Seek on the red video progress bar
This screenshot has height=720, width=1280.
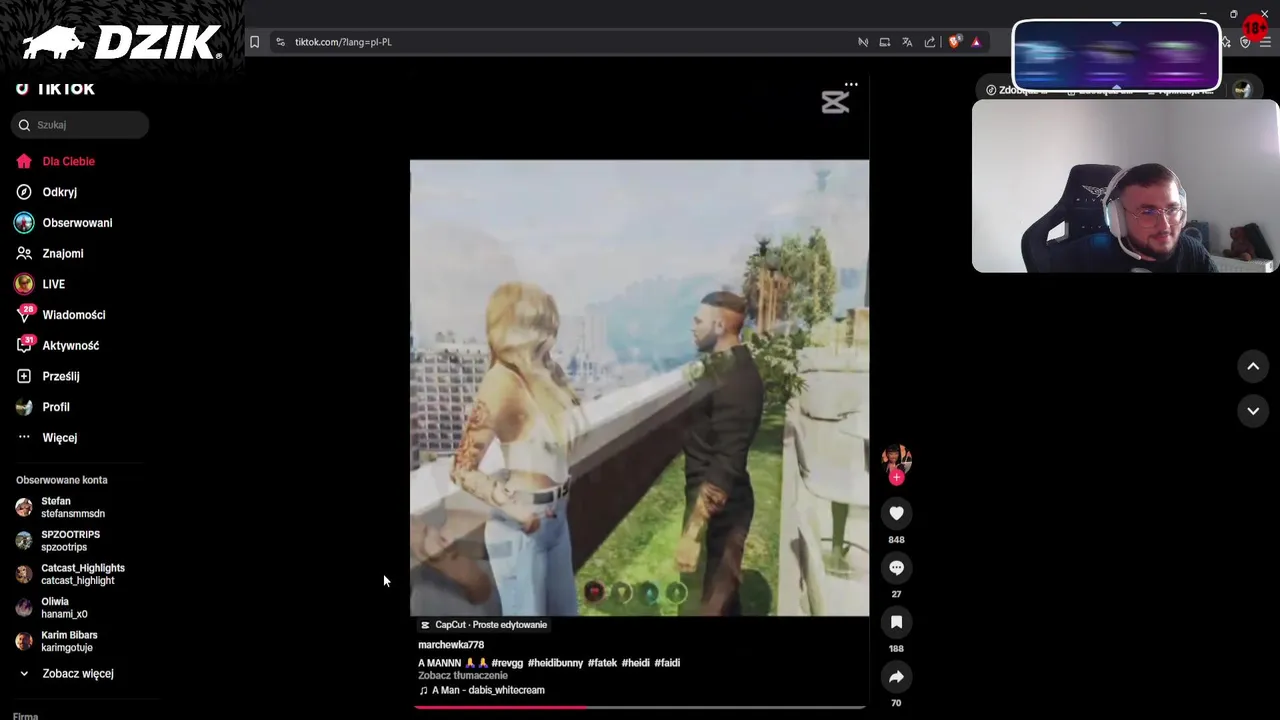click(640, 707)
